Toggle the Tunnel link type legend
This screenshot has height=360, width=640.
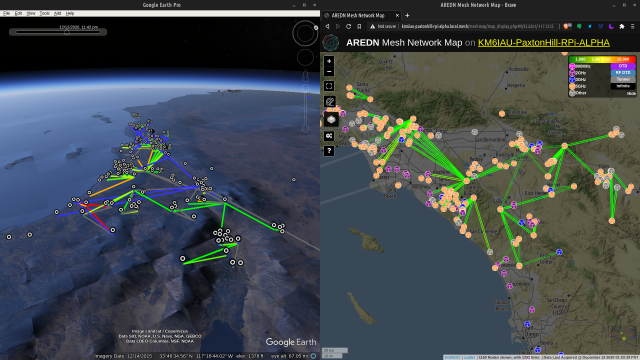click(x=623, y=79)
